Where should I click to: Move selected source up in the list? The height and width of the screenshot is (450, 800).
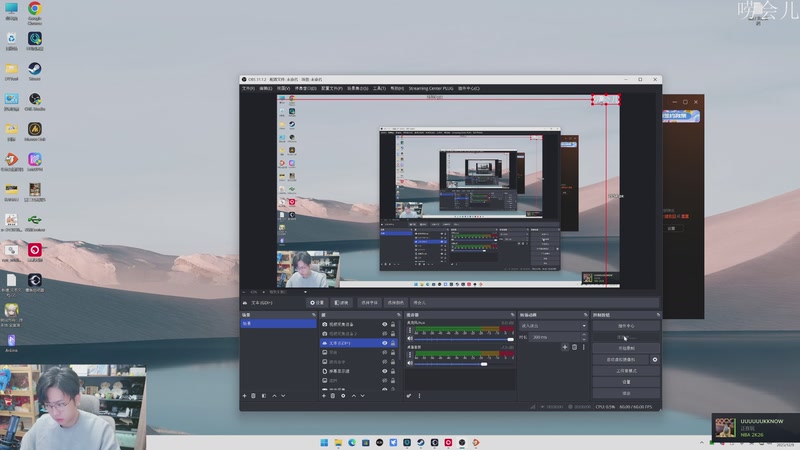(354, 396)
